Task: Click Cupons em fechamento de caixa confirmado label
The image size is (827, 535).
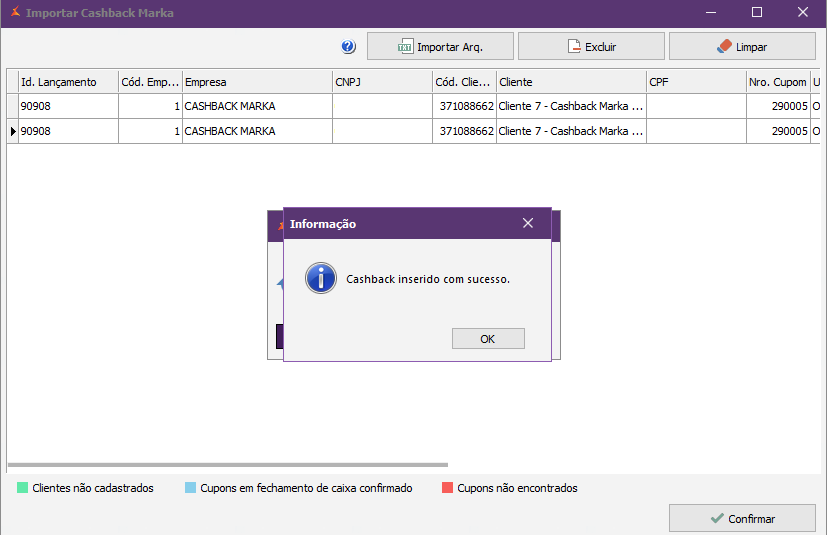Action: coord(306,488)
